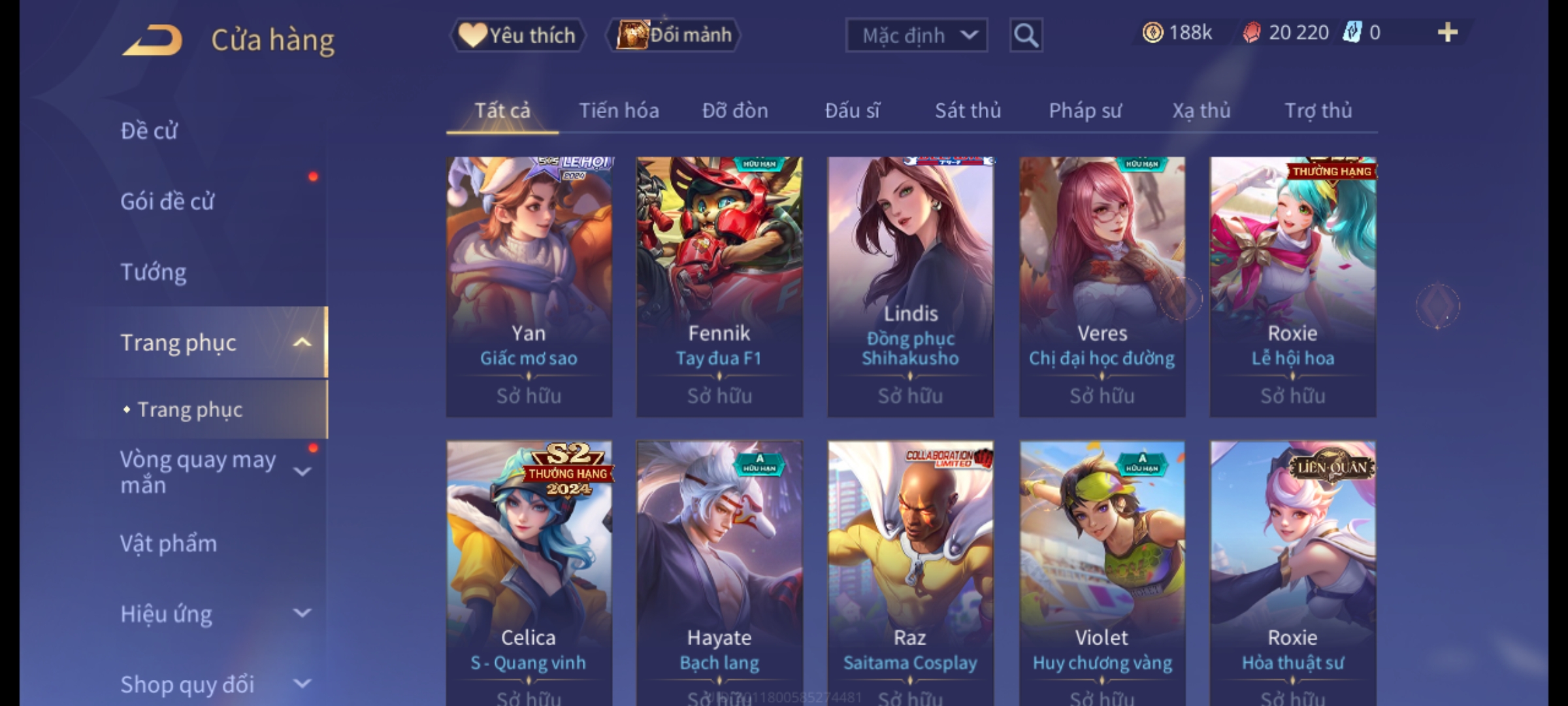Open the Tướng sidebar menu

tap(154, 272)
